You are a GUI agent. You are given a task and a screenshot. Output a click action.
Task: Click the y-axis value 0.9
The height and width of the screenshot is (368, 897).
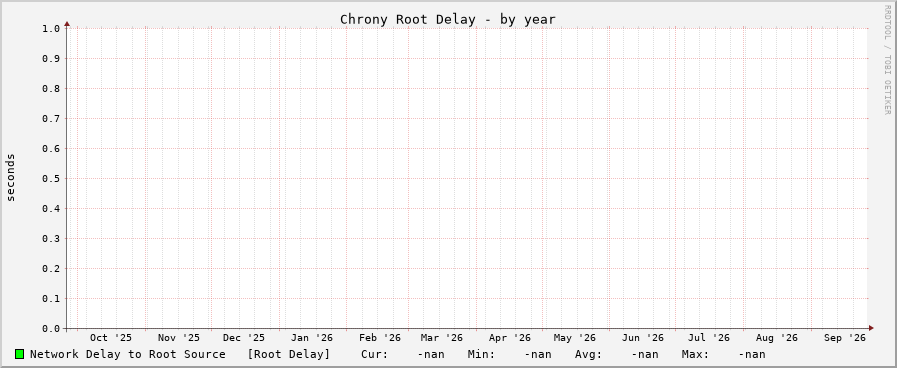(51, 58)
